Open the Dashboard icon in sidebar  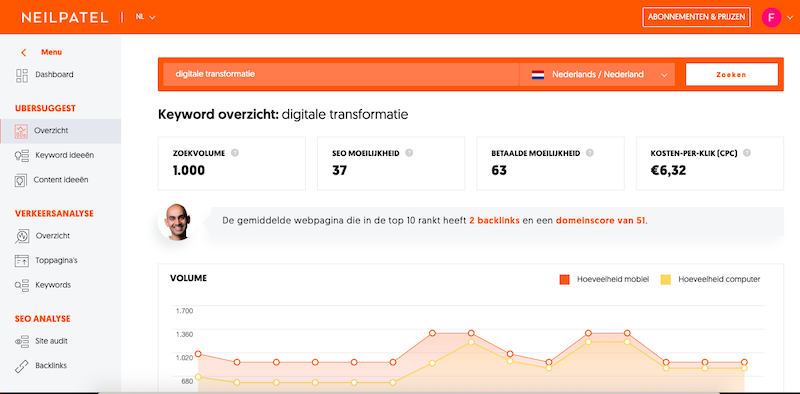coord(22,75)
